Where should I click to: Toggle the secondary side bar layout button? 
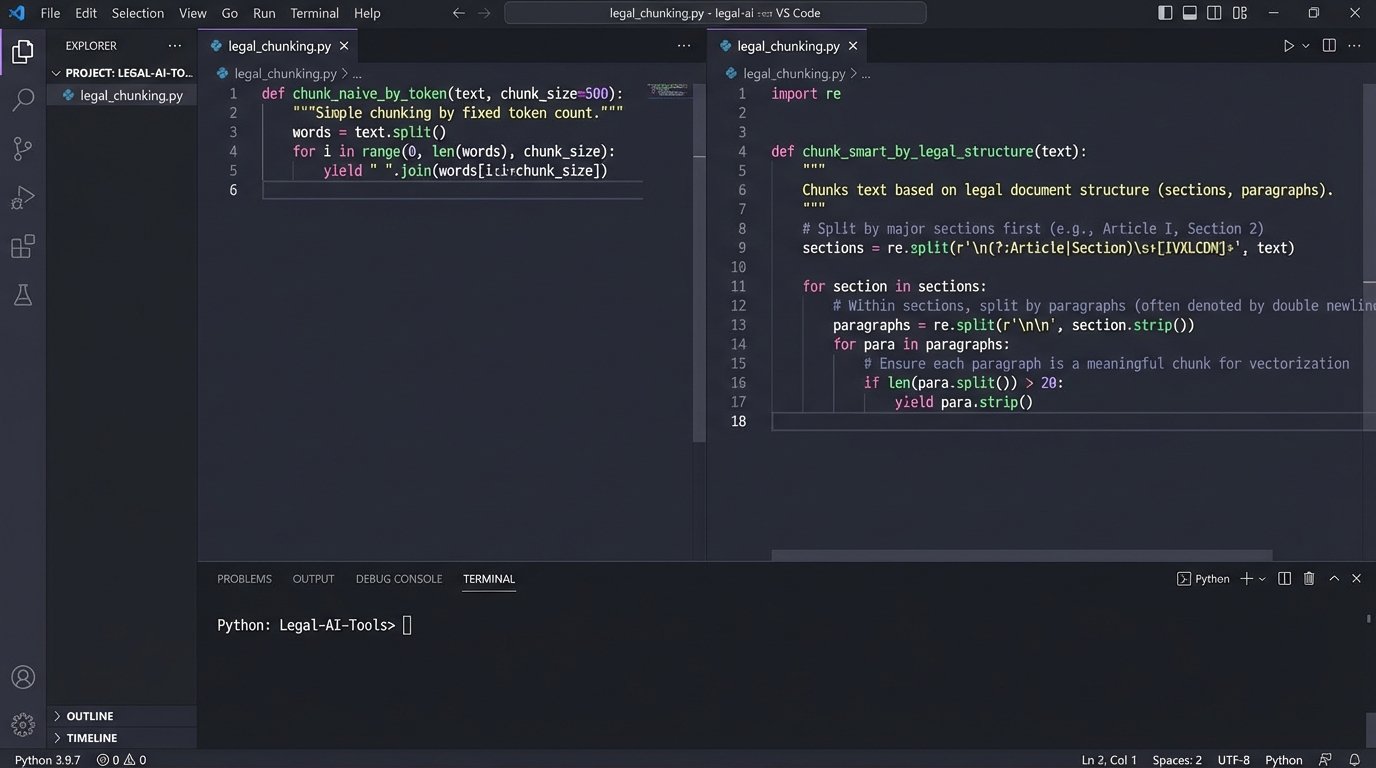[1214, 13]
